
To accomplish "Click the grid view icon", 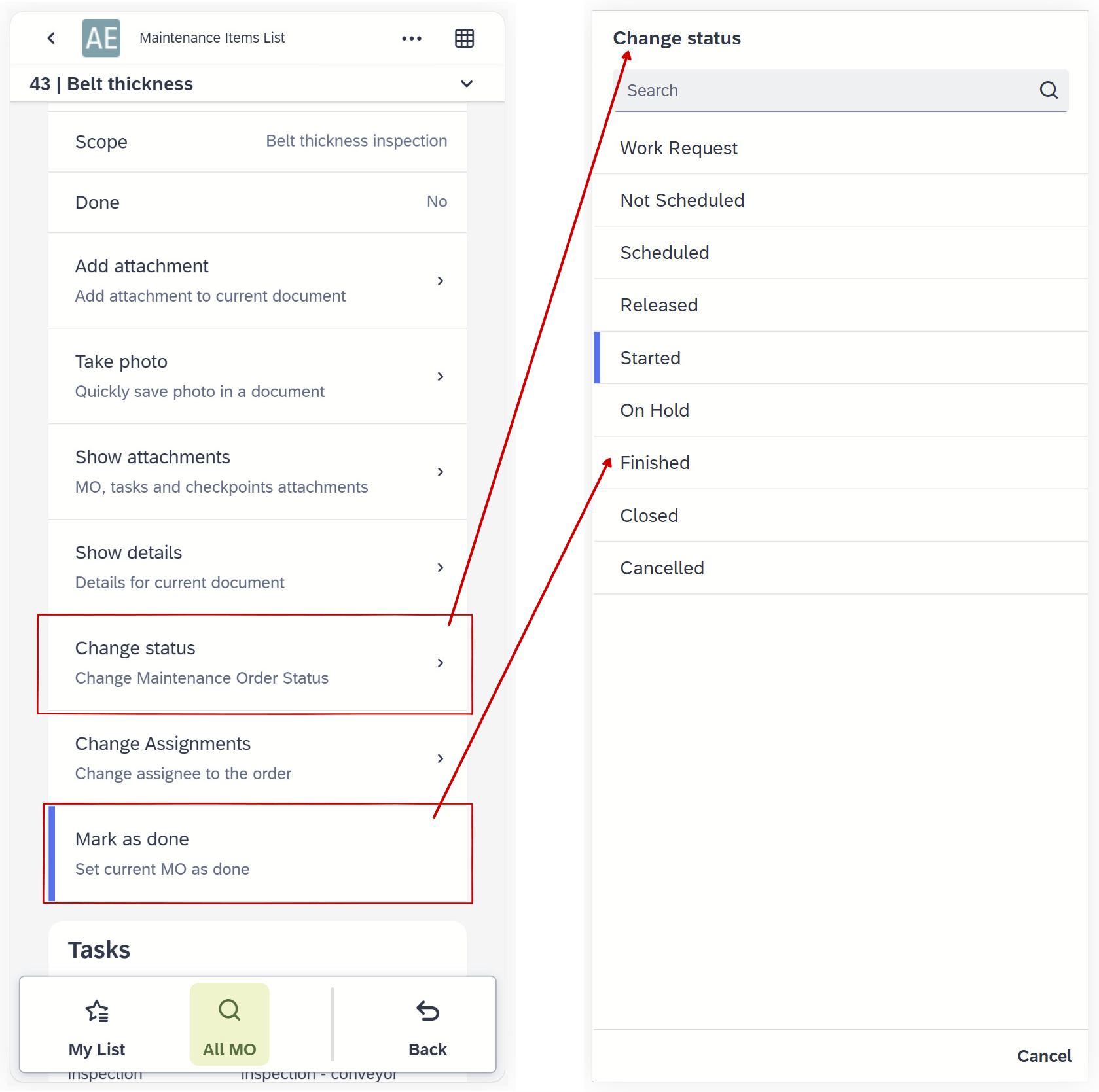I will (x=464, y=39).
